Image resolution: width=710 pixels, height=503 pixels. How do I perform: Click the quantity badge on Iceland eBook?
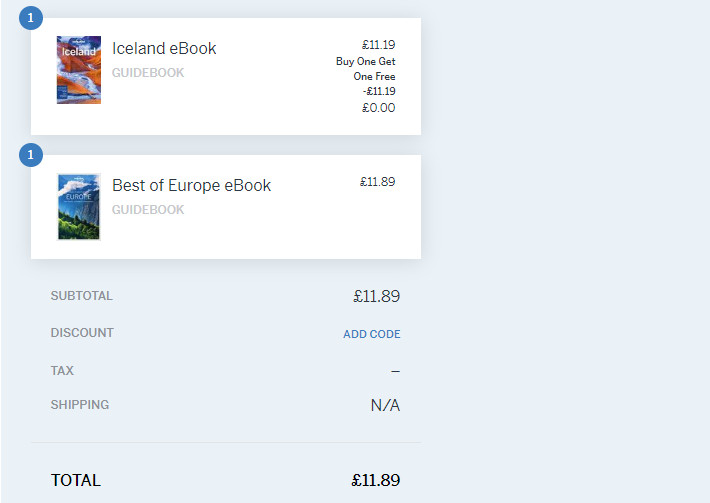31,18
